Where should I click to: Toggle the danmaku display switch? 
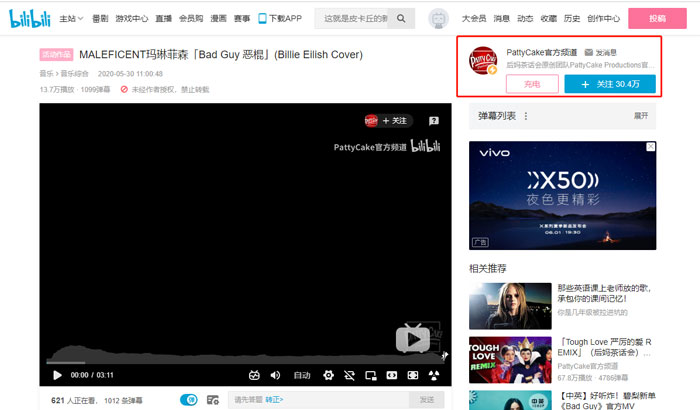[189, 400]
